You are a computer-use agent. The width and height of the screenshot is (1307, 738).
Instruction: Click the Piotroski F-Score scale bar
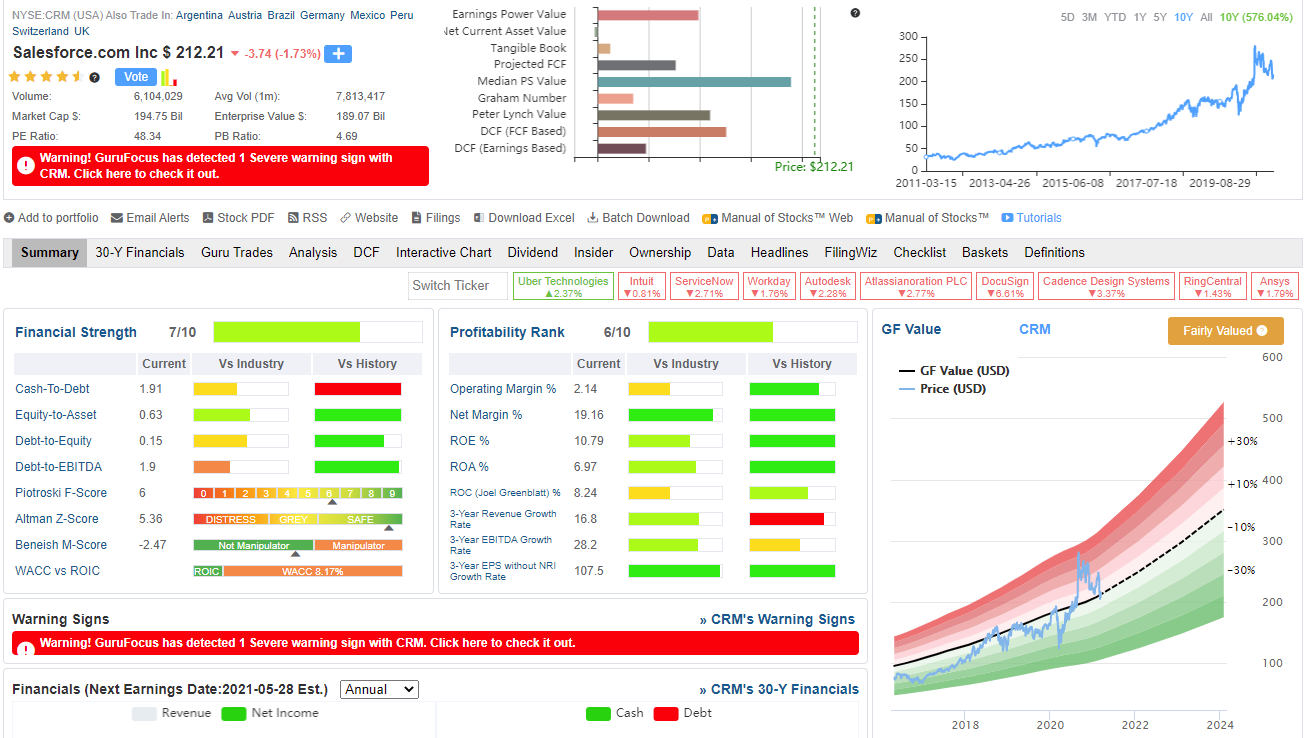[x=298, y=493]
